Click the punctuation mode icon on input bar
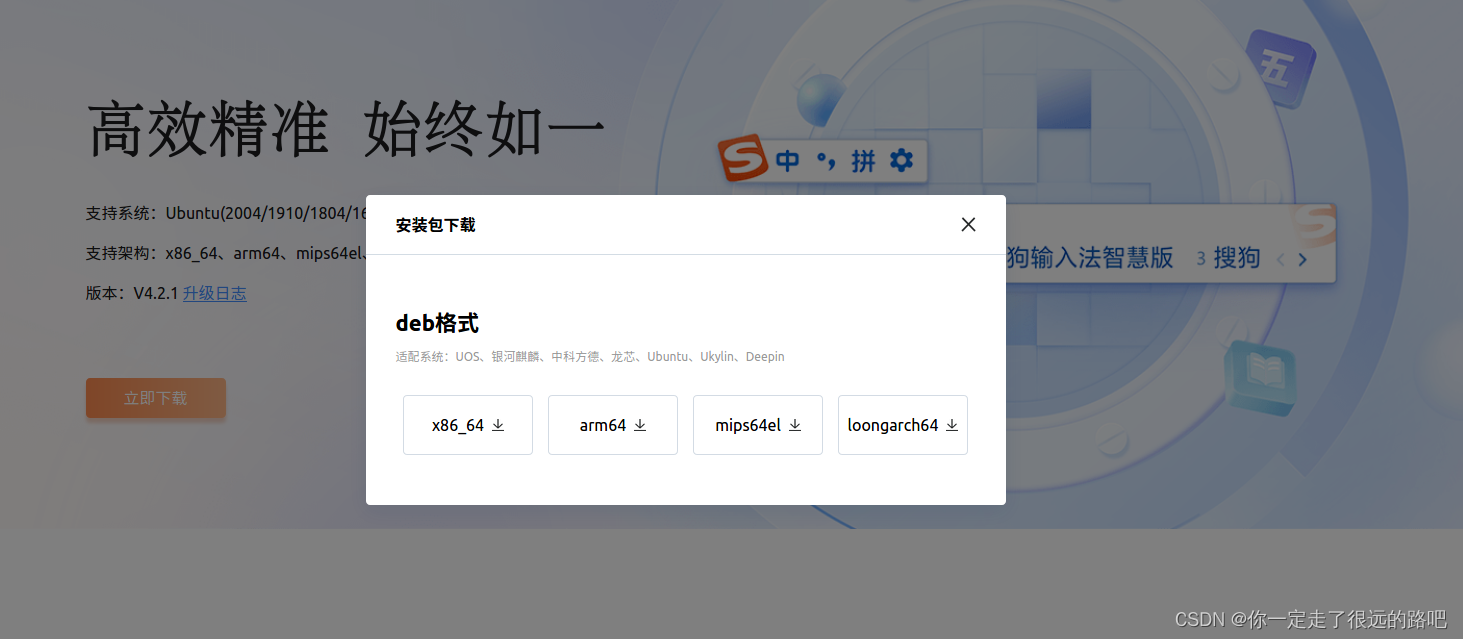Viewport: 1463px width, 639px height. [824, 161]
